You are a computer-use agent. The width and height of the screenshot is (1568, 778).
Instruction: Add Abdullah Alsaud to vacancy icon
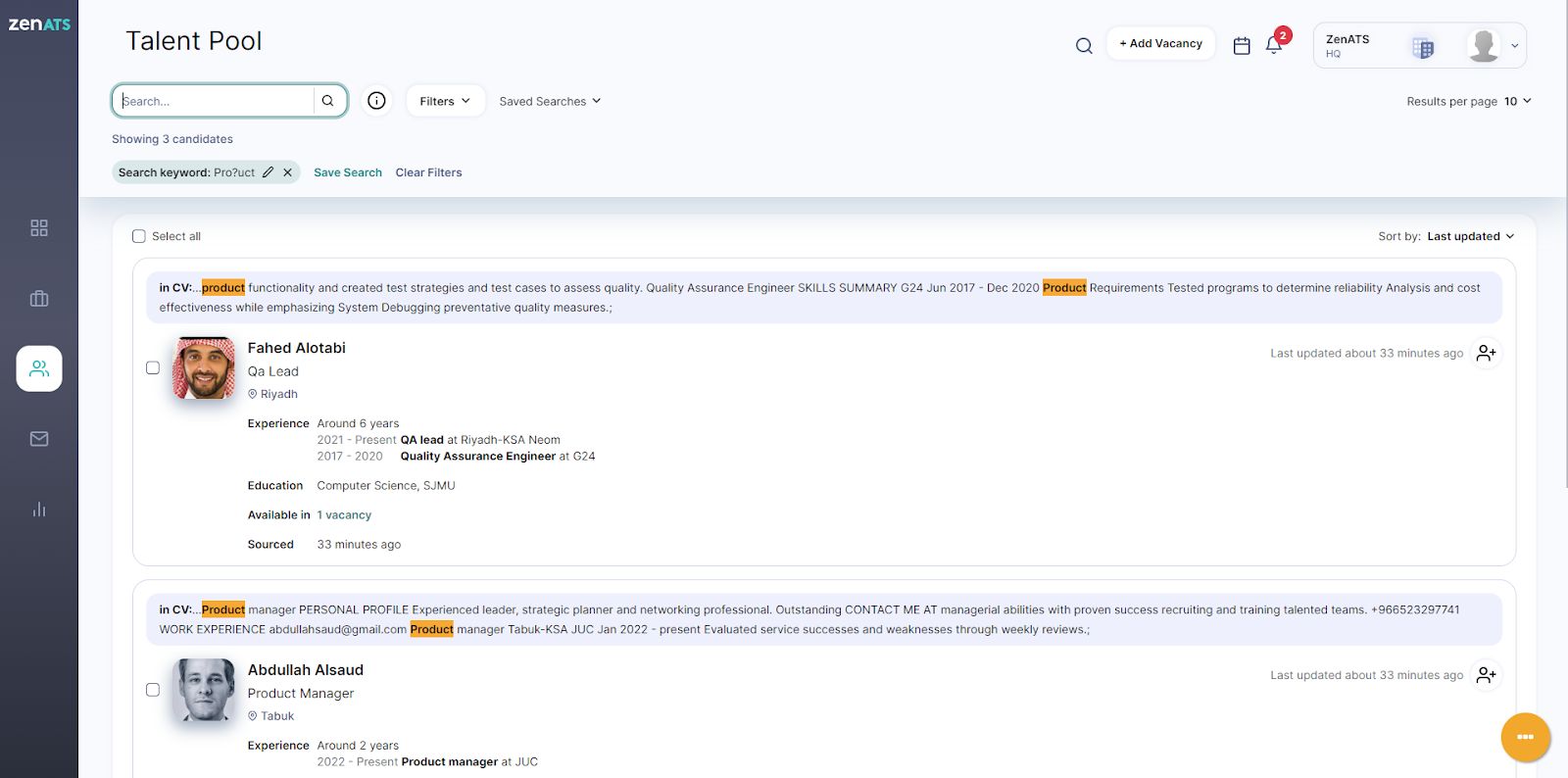tap(1487, 675)
